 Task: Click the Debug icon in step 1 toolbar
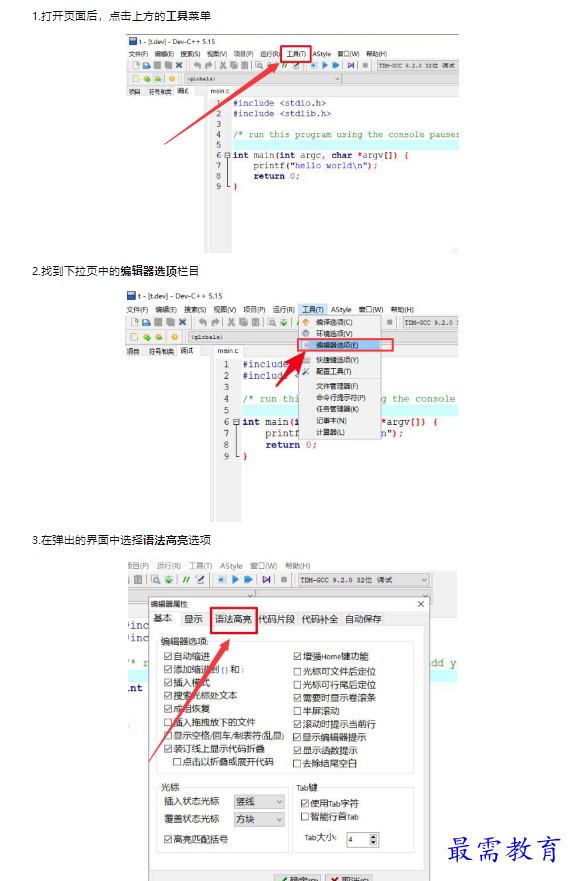(x=351, y=66)
